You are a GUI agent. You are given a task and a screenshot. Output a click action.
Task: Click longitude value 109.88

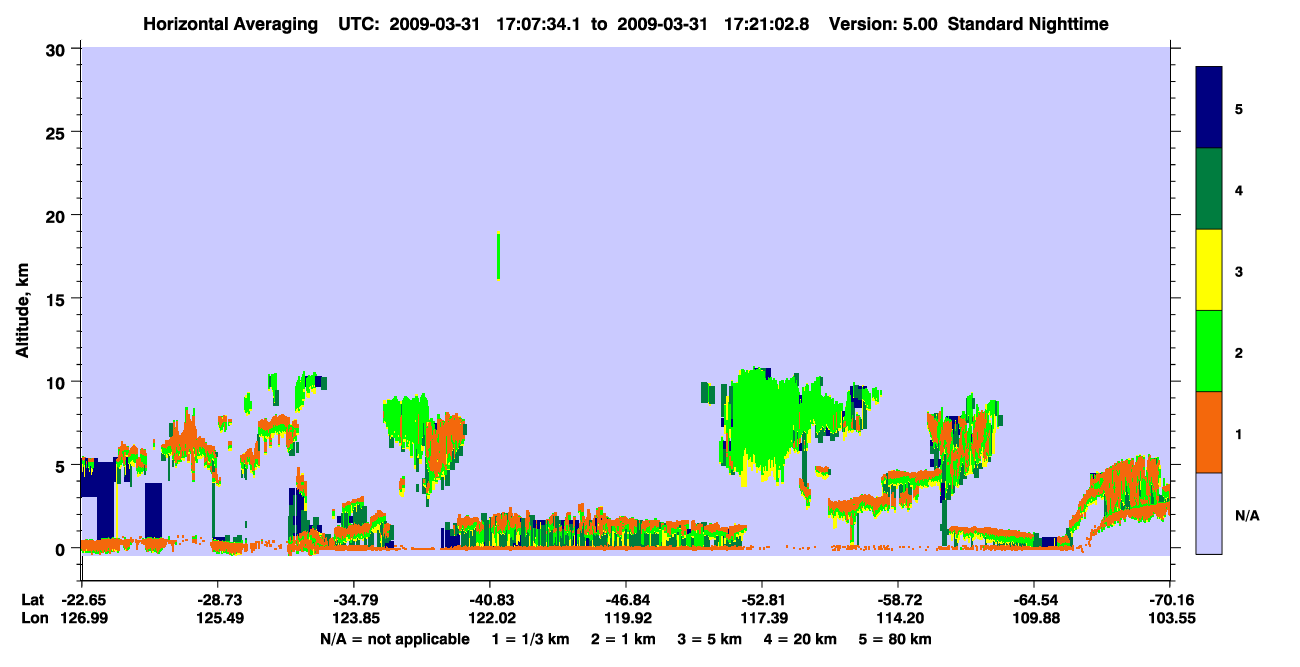tap(1035, 618)
